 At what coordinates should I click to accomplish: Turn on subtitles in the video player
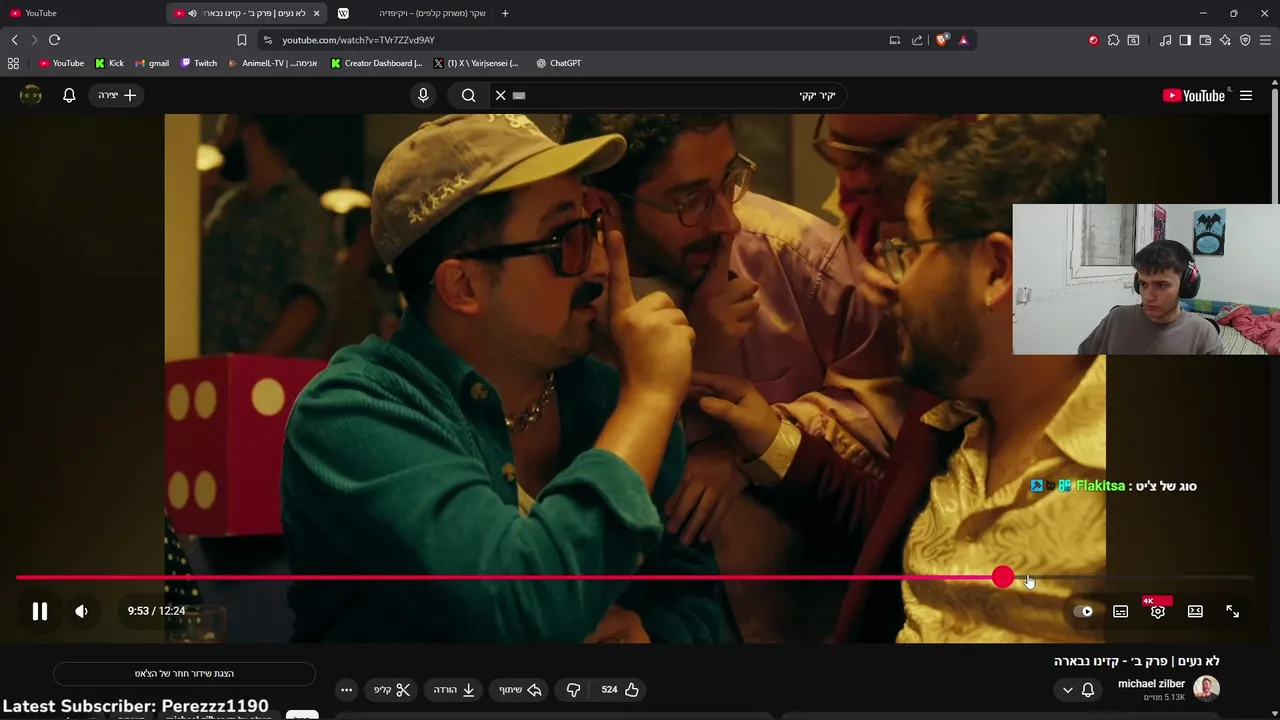(1121, 611)
